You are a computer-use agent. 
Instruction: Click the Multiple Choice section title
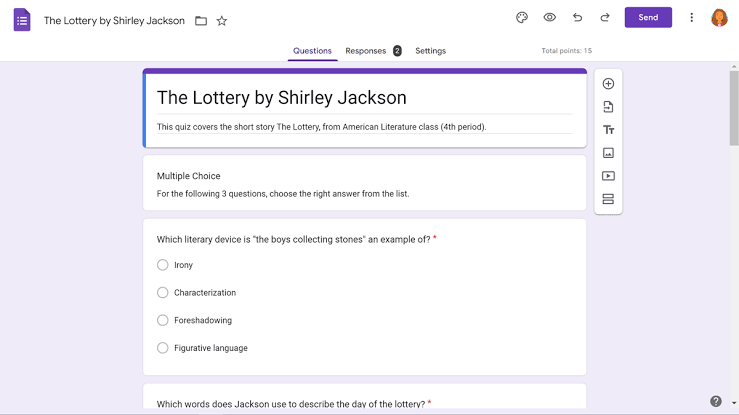click(189, 176)
